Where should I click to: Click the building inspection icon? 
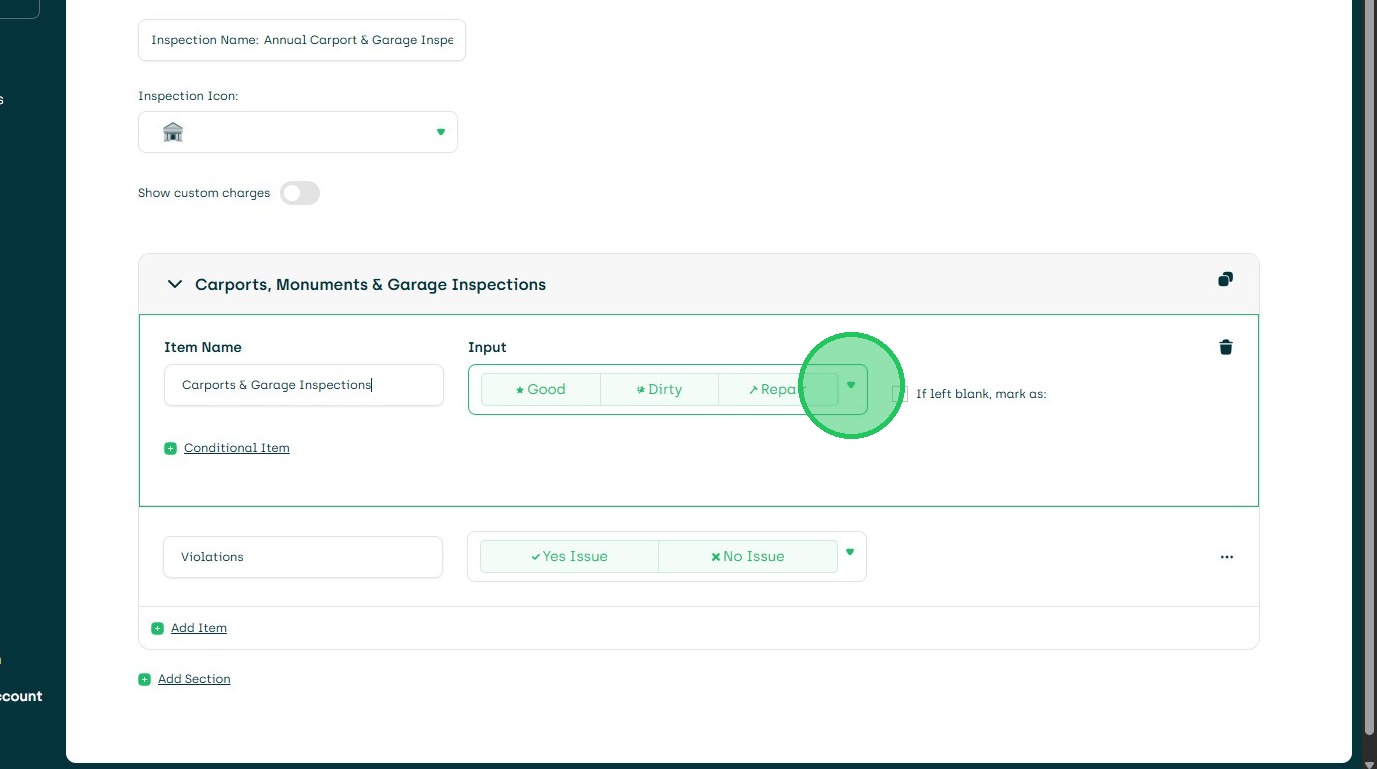[x=173, y=132]
